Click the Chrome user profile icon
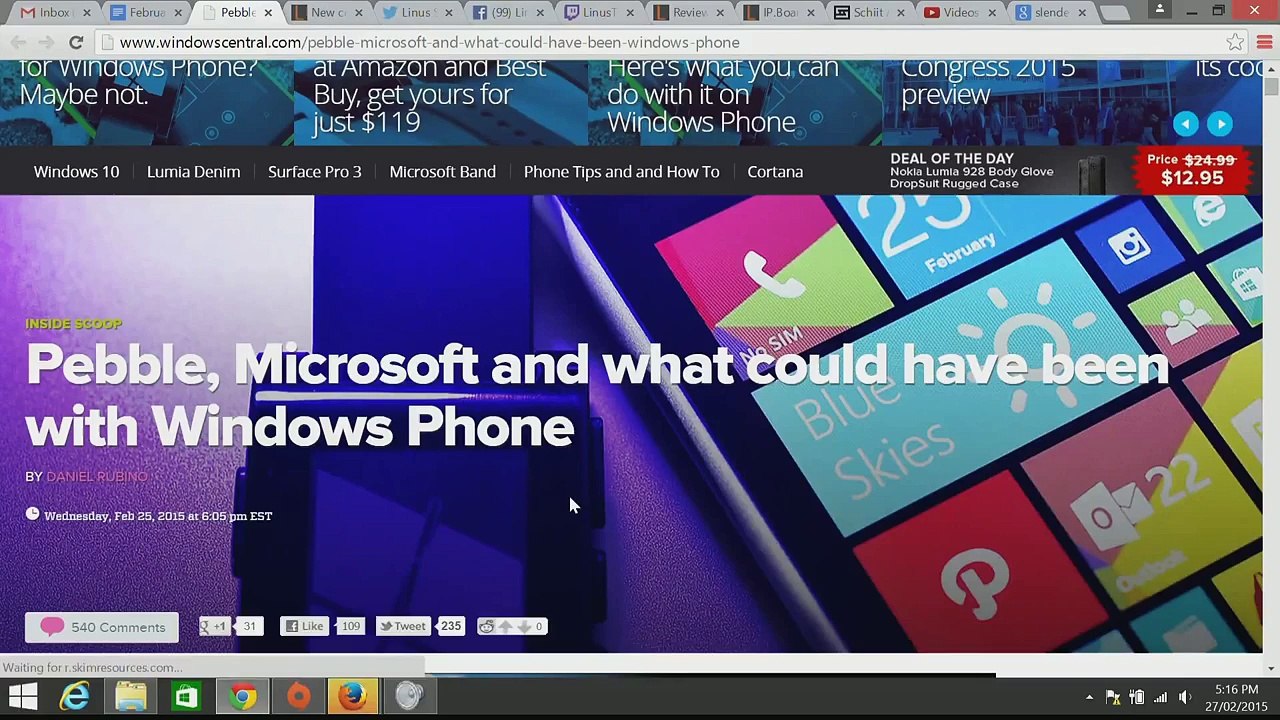Screen dimensions: 1280x720 [1160, 9]
